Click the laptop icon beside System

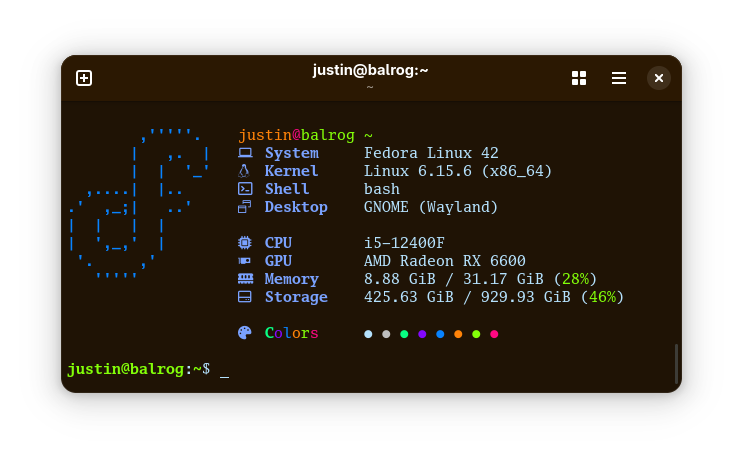pos(245,153)
